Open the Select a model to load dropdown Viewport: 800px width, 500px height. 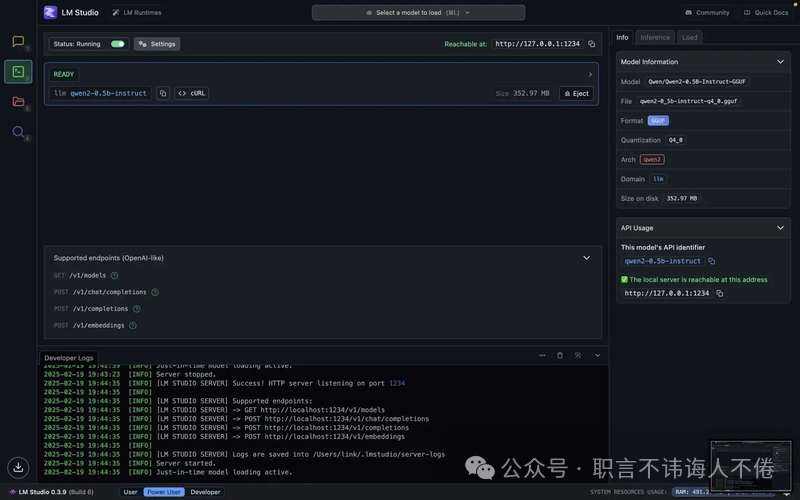[x=418, y=13]
